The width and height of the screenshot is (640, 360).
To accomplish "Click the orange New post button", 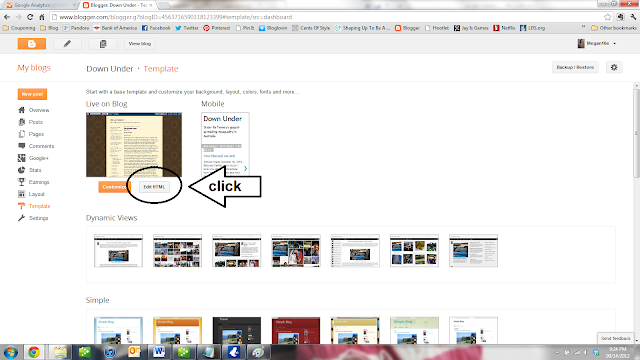I will click(x=32, y=94).
